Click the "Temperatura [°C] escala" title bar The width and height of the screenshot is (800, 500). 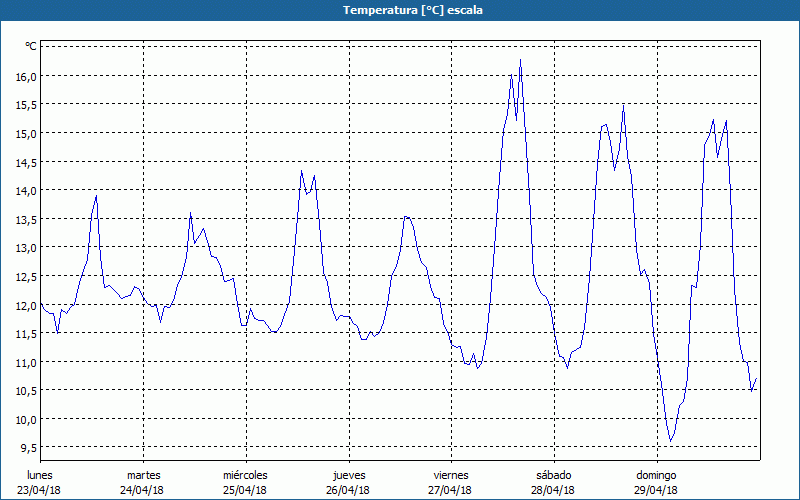tap(400, 10)
